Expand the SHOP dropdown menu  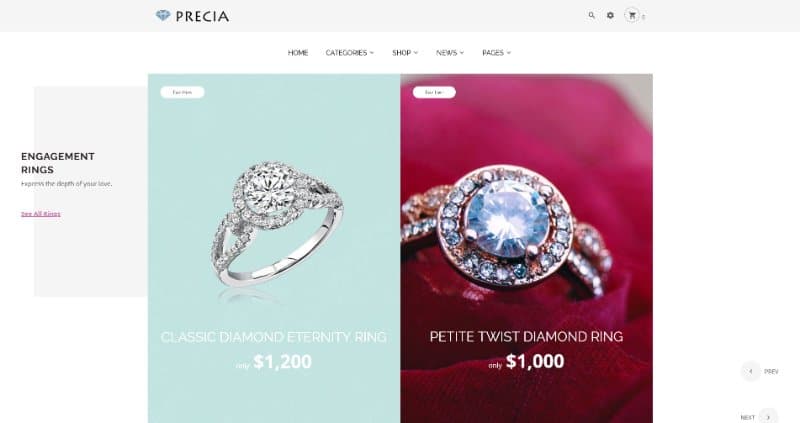405,53
